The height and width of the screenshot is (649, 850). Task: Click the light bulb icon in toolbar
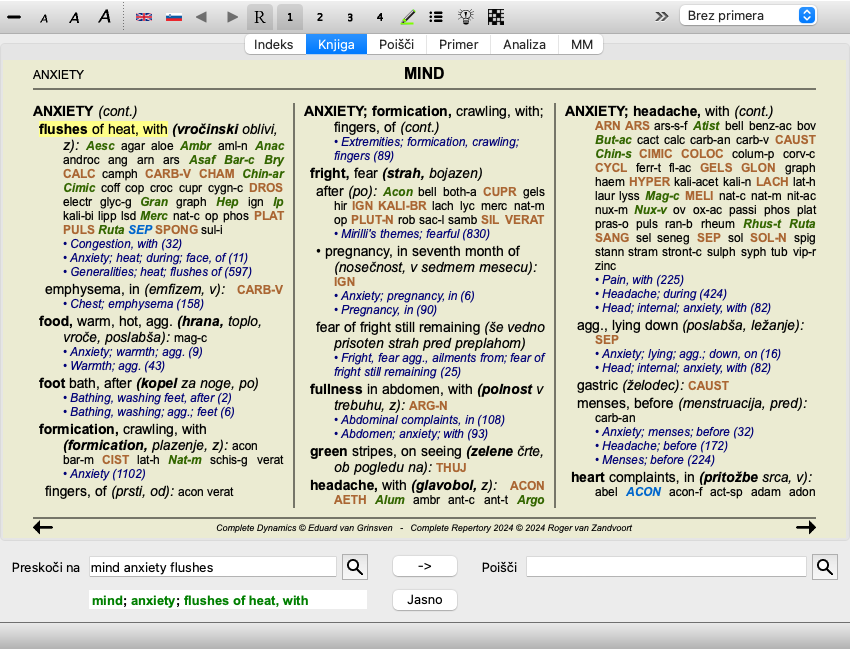pos(465,17)
